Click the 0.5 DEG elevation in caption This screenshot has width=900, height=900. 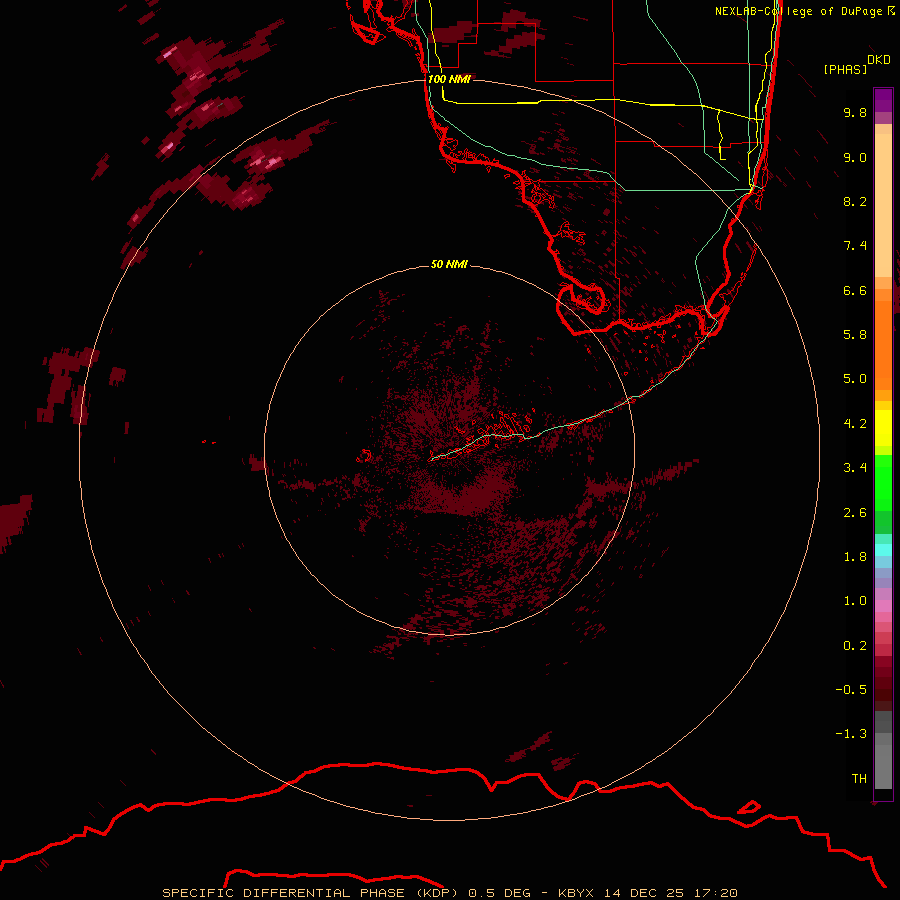coord(499,893)
